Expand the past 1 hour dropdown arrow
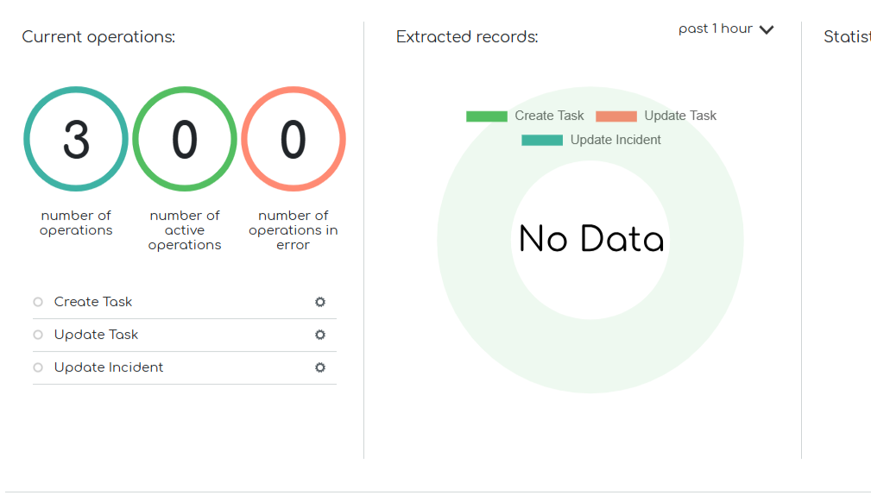The width and height of the screenshot is (871, 495). pyautogui.click(x=766, y=30)
